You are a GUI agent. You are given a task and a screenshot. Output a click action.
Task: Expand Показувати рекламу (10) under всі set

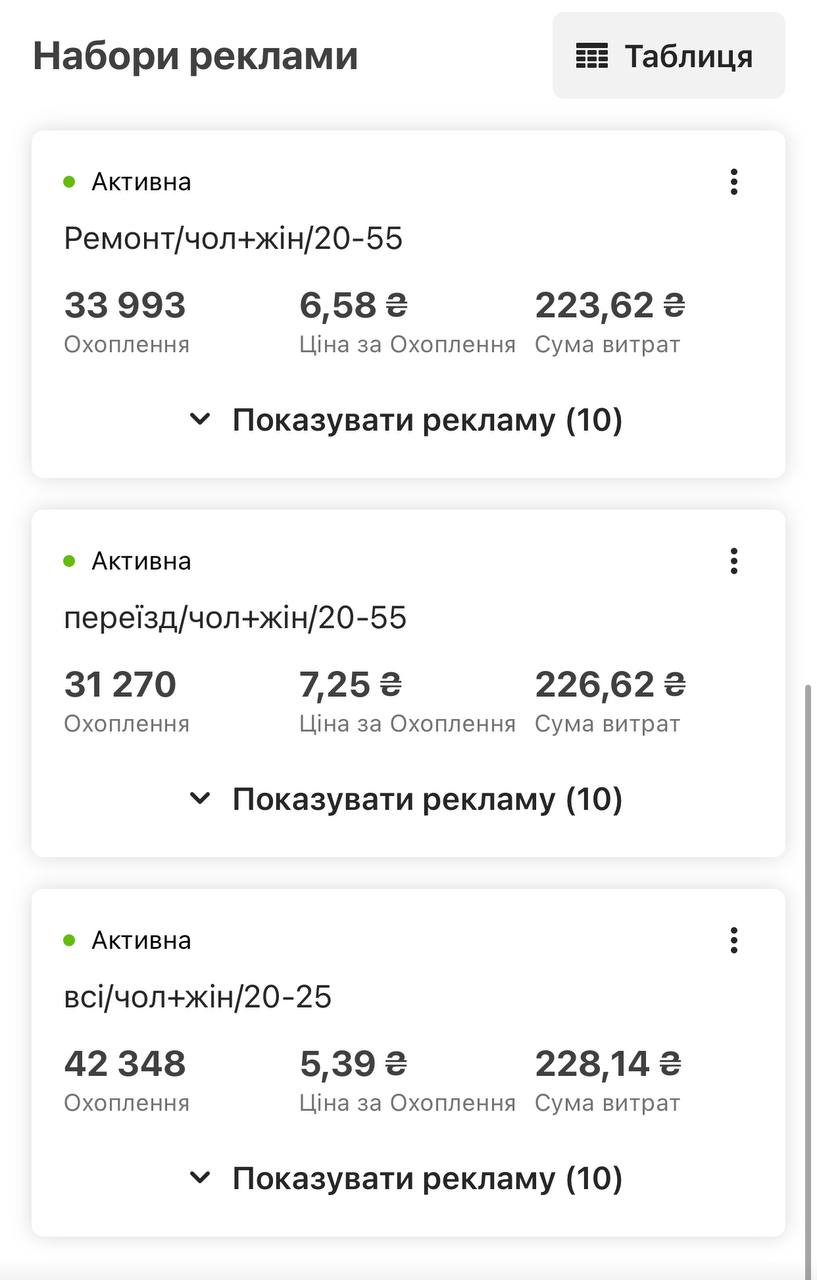pyautogui.click(x=406, y=1178)
